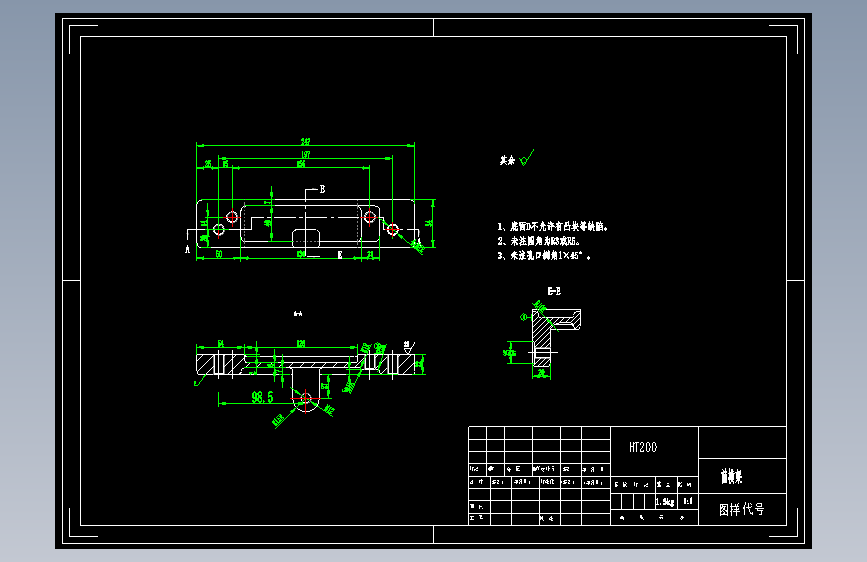Screen dimensions: 867x562
Task: Click the 1:1 scale value in title block
Action: tap(687, 501)
